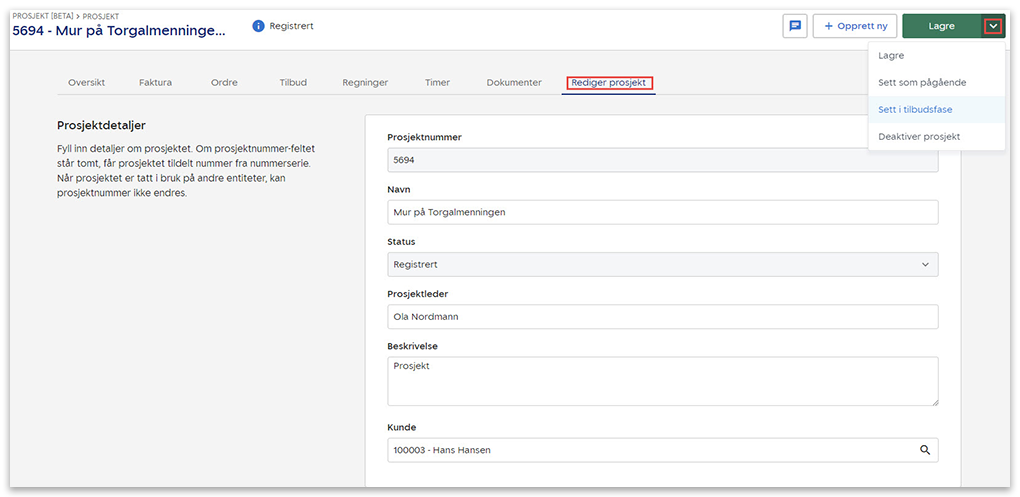This screenshot has height=497, width=1020.
Task: Open the Timer tab
Action: click(x=437, y=83)
